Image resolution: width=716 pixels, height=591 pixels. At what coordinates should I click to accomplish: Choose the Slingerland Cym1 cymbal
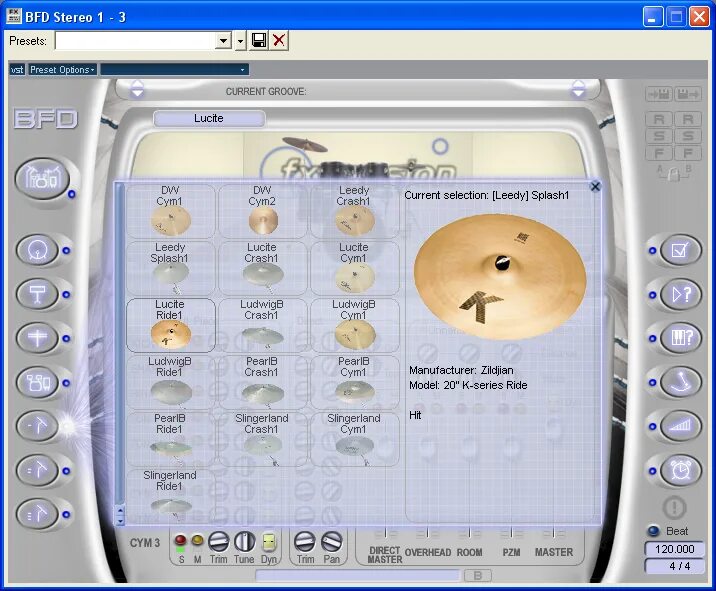click(354, 439)
